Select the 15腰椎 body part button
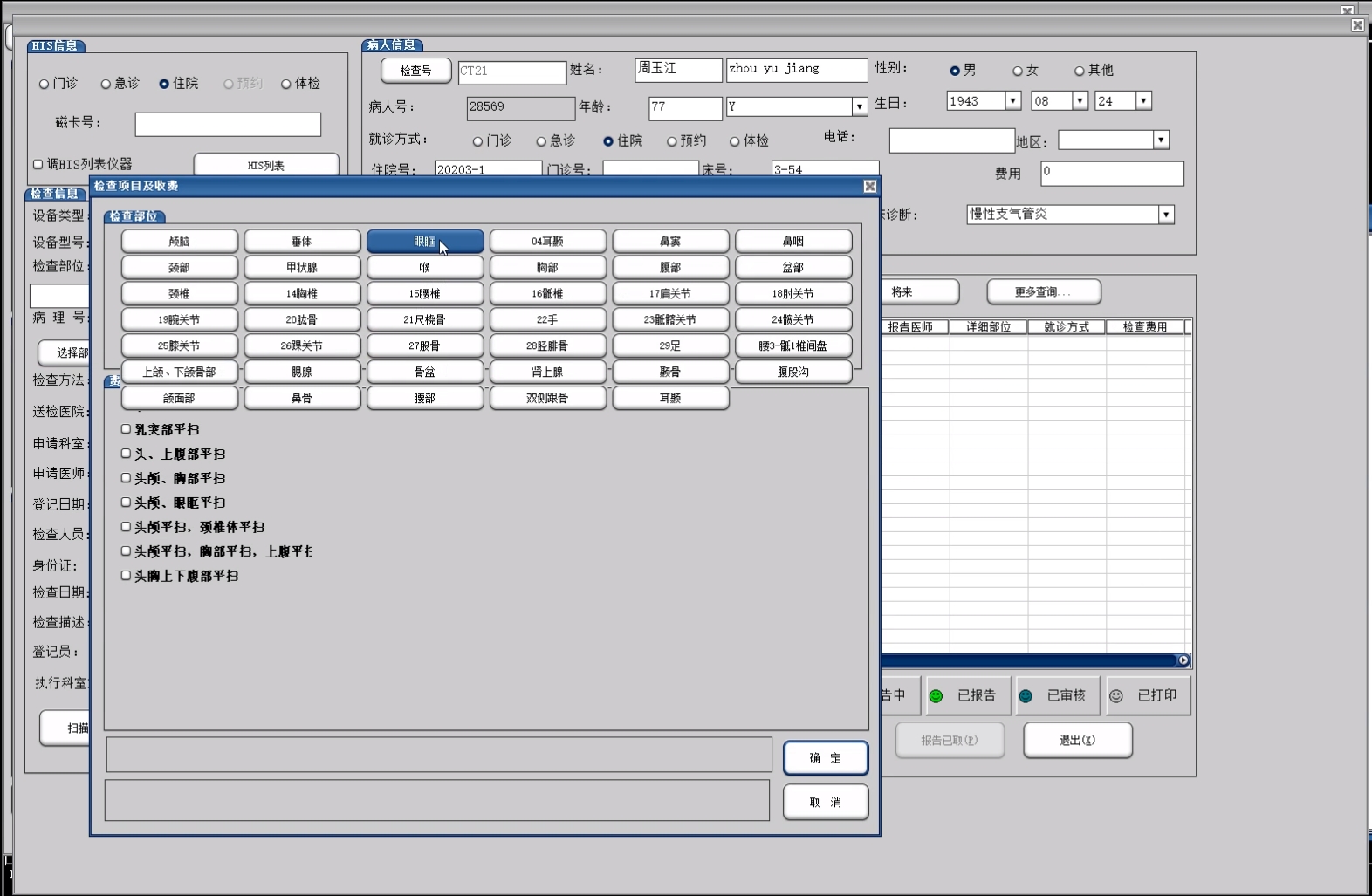 point(425,294)
